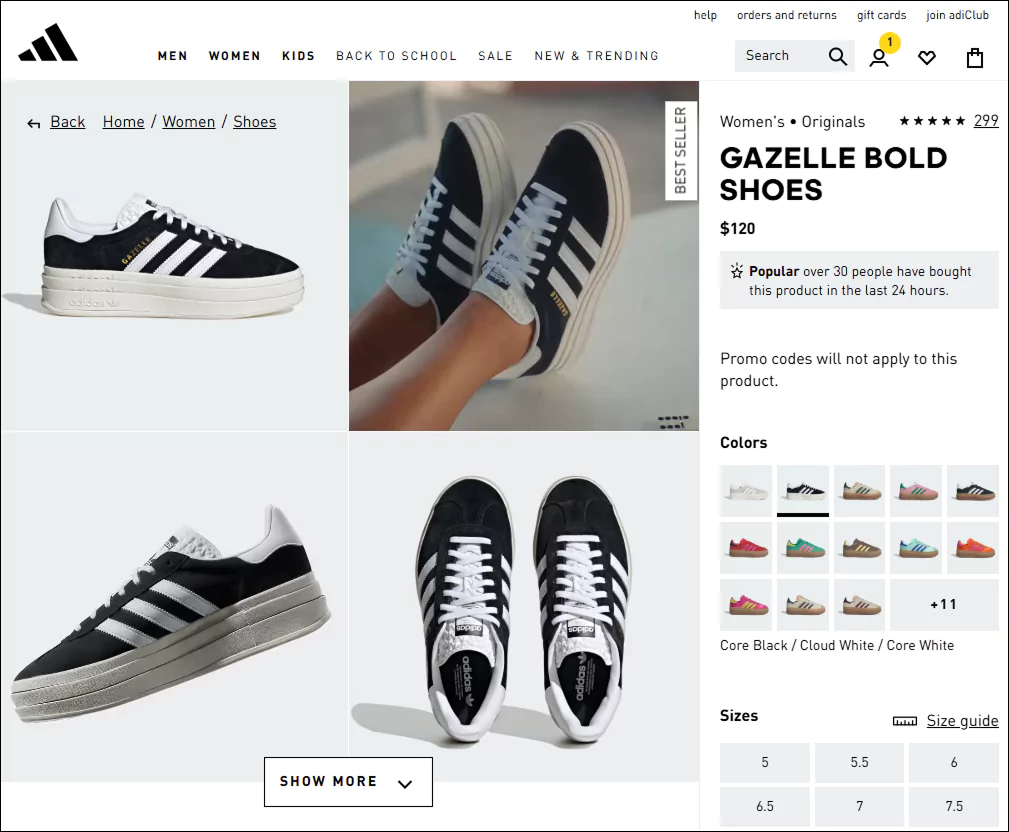Click the Women's • Originals category text

click(792, 122)
